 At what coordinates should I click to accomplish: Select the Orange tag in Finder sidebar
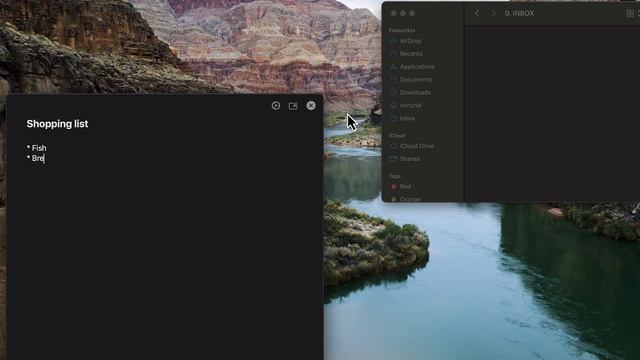coord(410,199)
